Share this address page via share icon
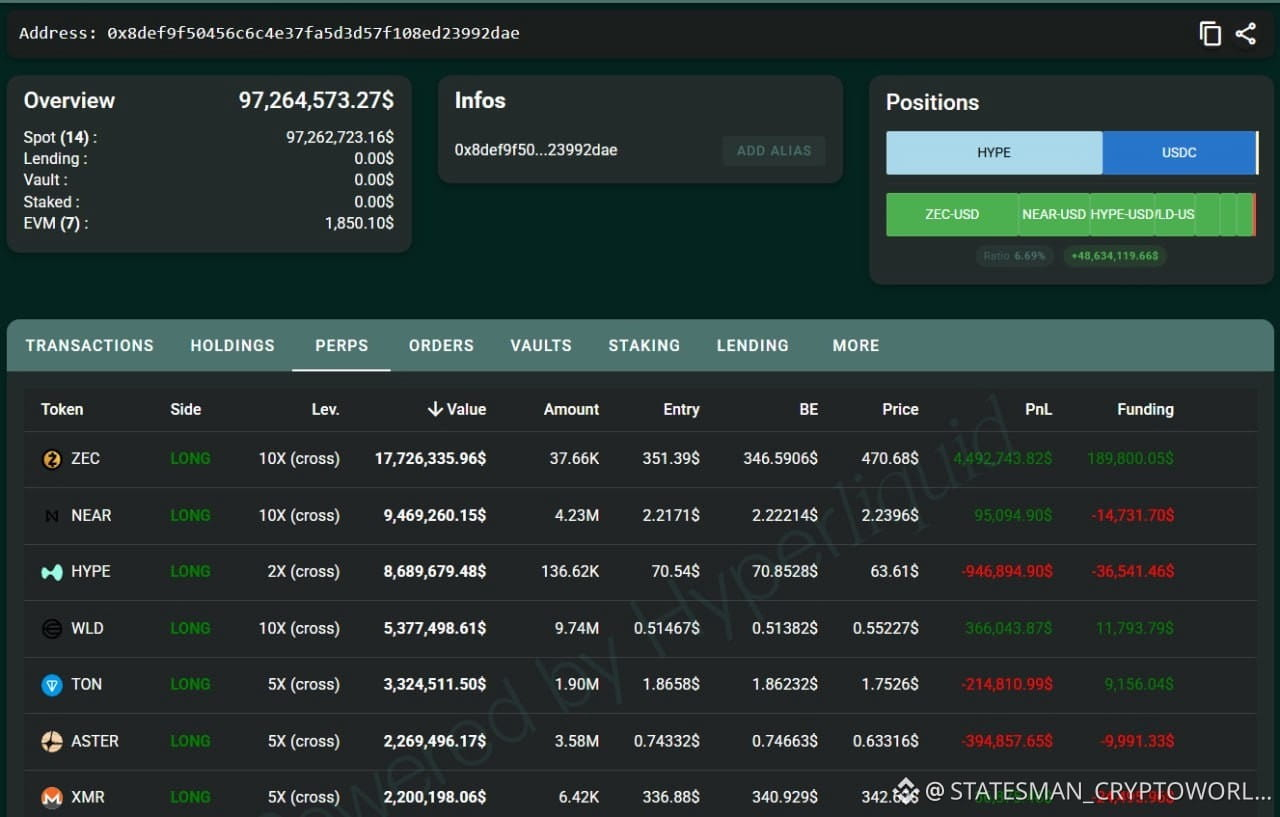This screenshot has width=1280, height=817. point(1246,33)
